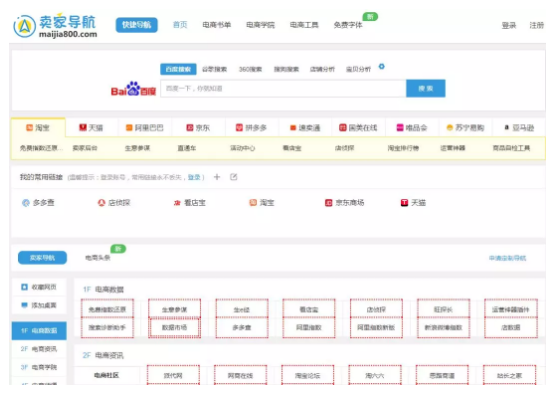Open 淘宝排行榜 link in yellow bar

tap(403, 148)
